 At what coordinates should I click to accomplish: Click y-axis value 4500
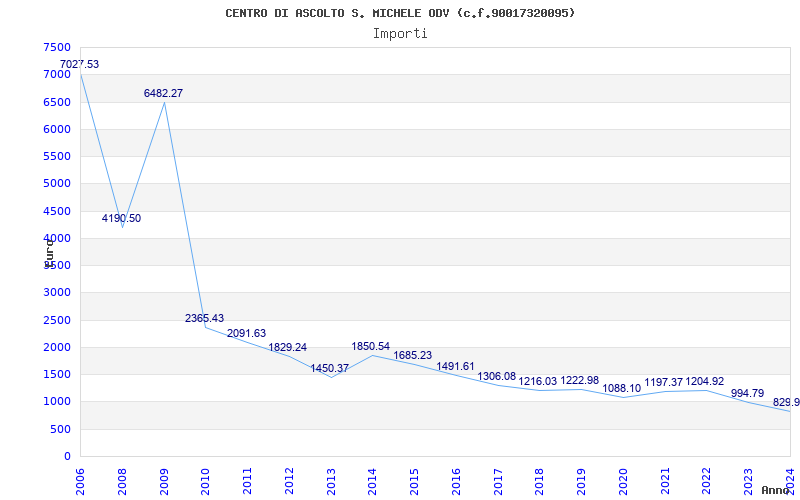pyautogui.click(x=57, y=211)
